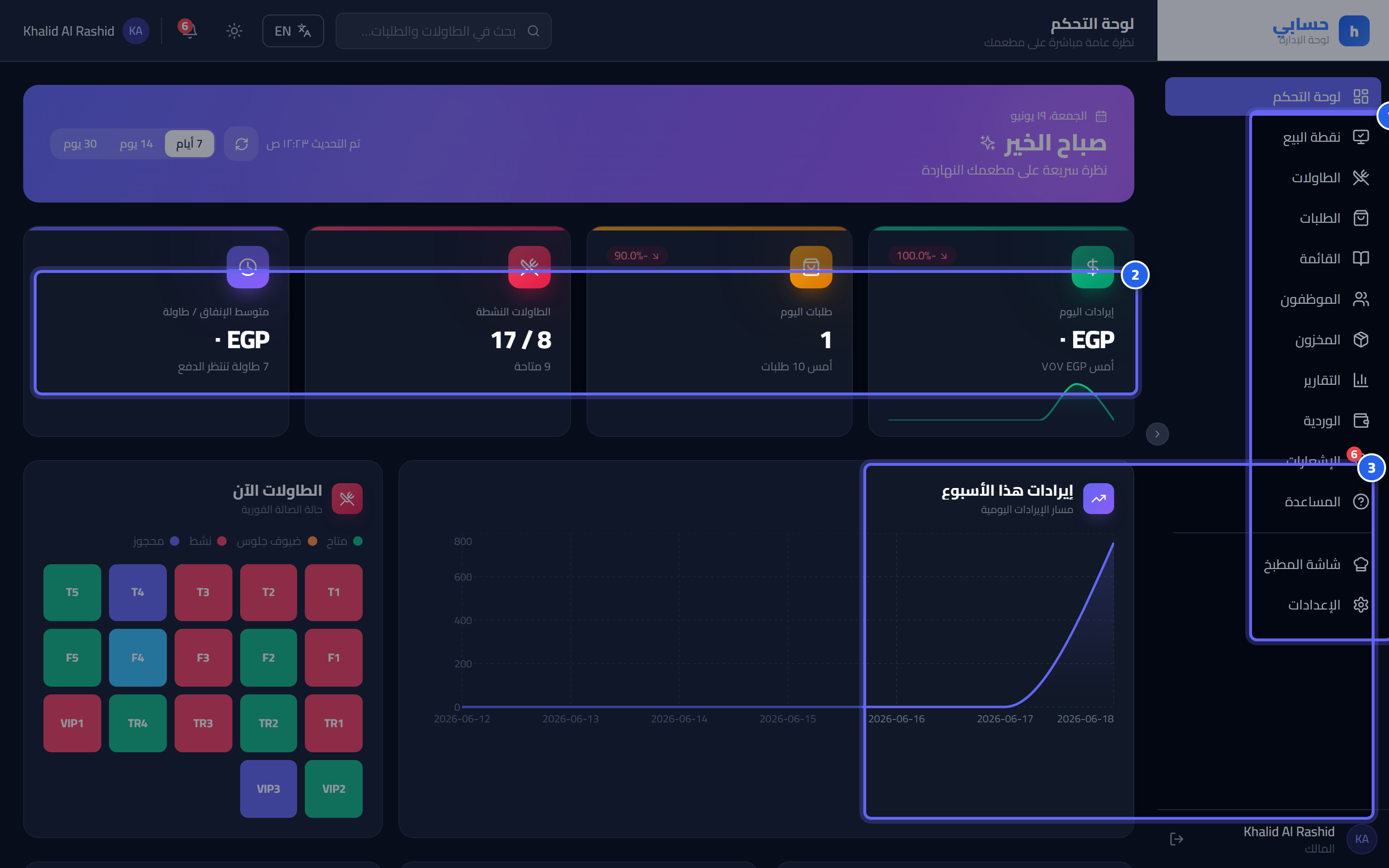
Task: Select the 14 يوم range option
Action: 136,144
